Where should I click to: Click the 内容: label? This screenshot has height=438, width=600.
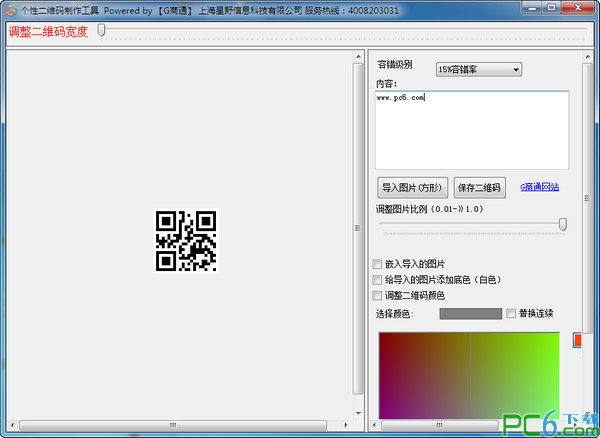pyautogui.click(x=386, y=84)
